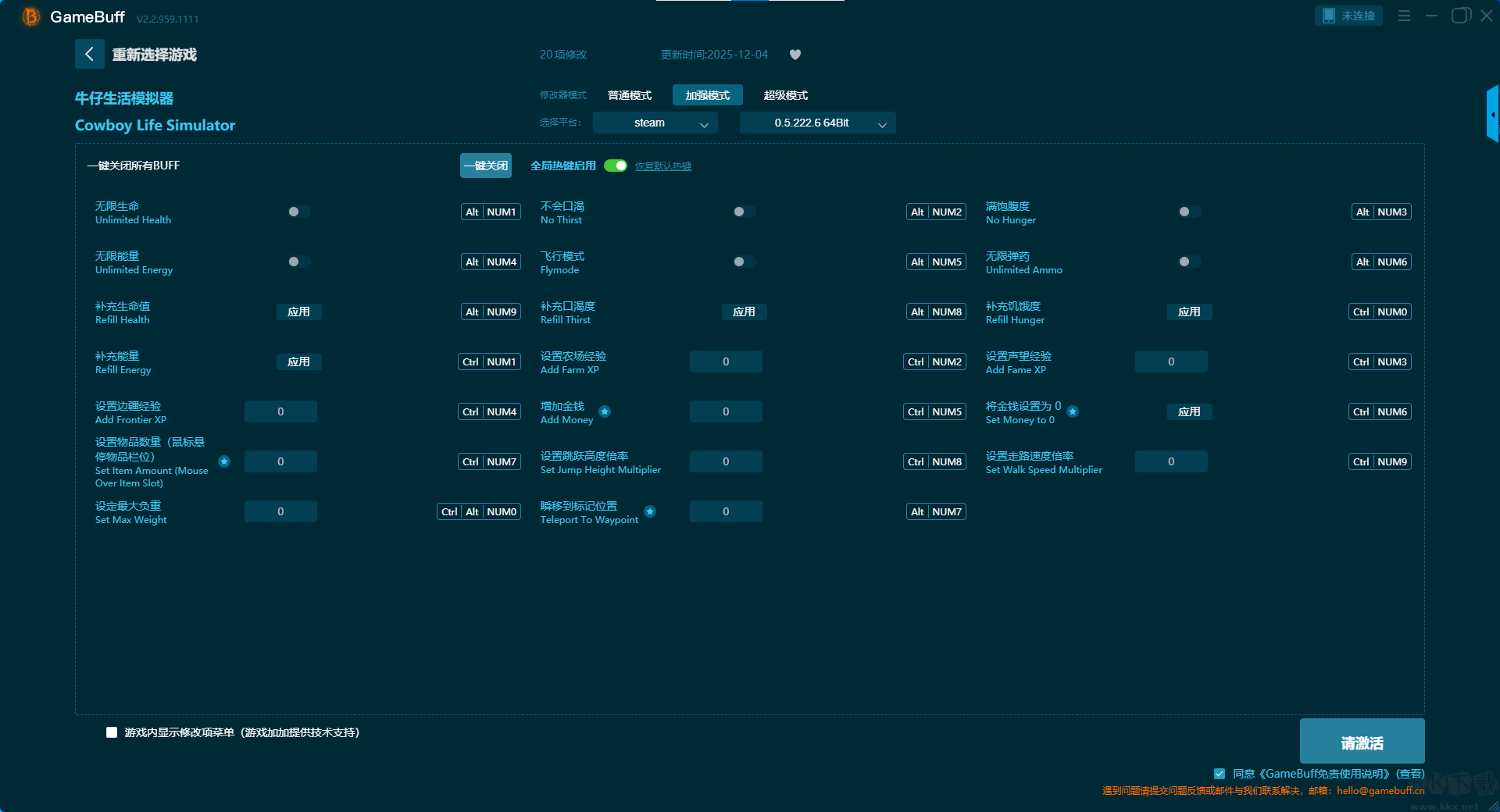Screen dimensions: 1500x812
Task: Expand the blue side panel handle
Action: point(1492,115)
